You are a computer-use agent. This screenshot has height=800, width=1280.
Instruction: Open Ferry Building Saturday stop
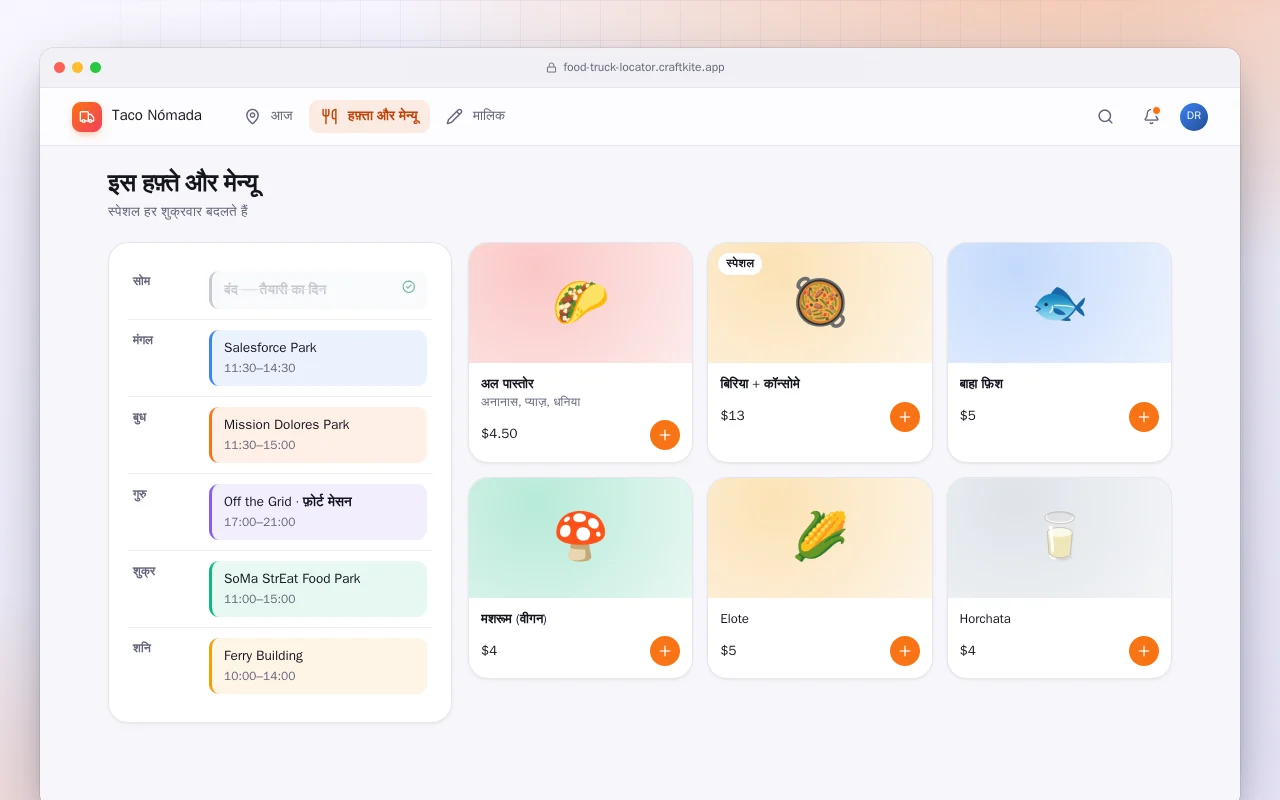pyautogui.click(x=318, y=666)
